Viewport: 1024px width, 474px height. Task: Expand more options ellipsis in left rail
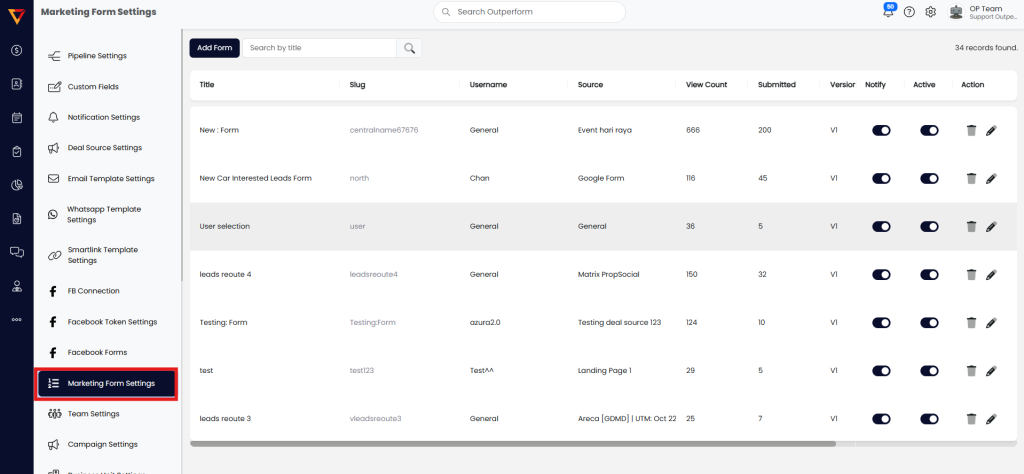(x=16, y=320)
